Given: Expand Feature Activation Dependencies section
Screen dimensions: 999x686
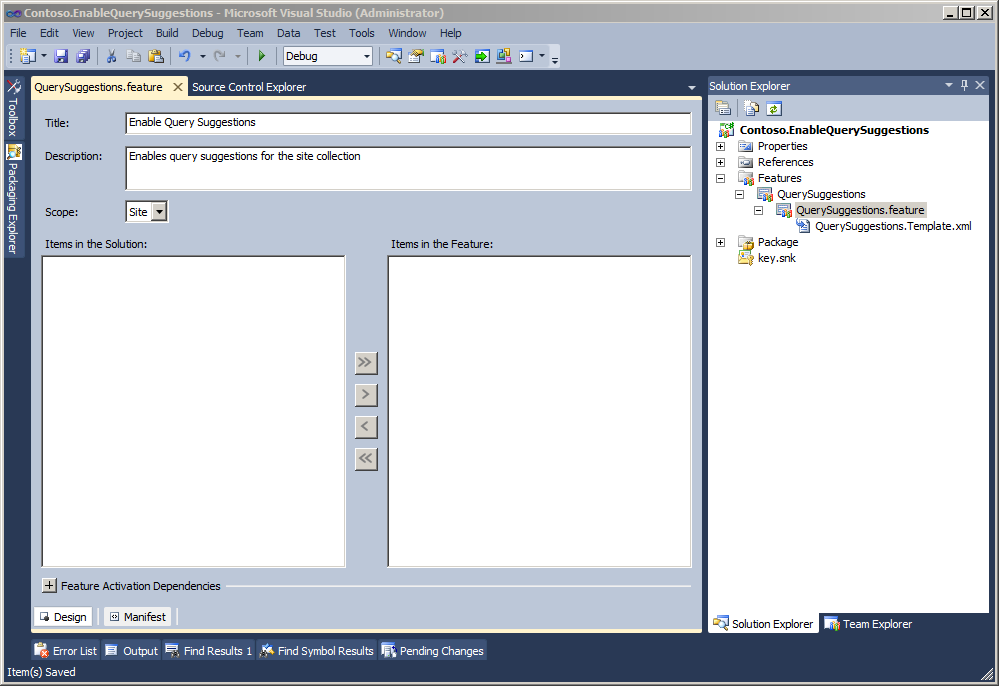Looking at the screenshot, I should tap(49, 585).
